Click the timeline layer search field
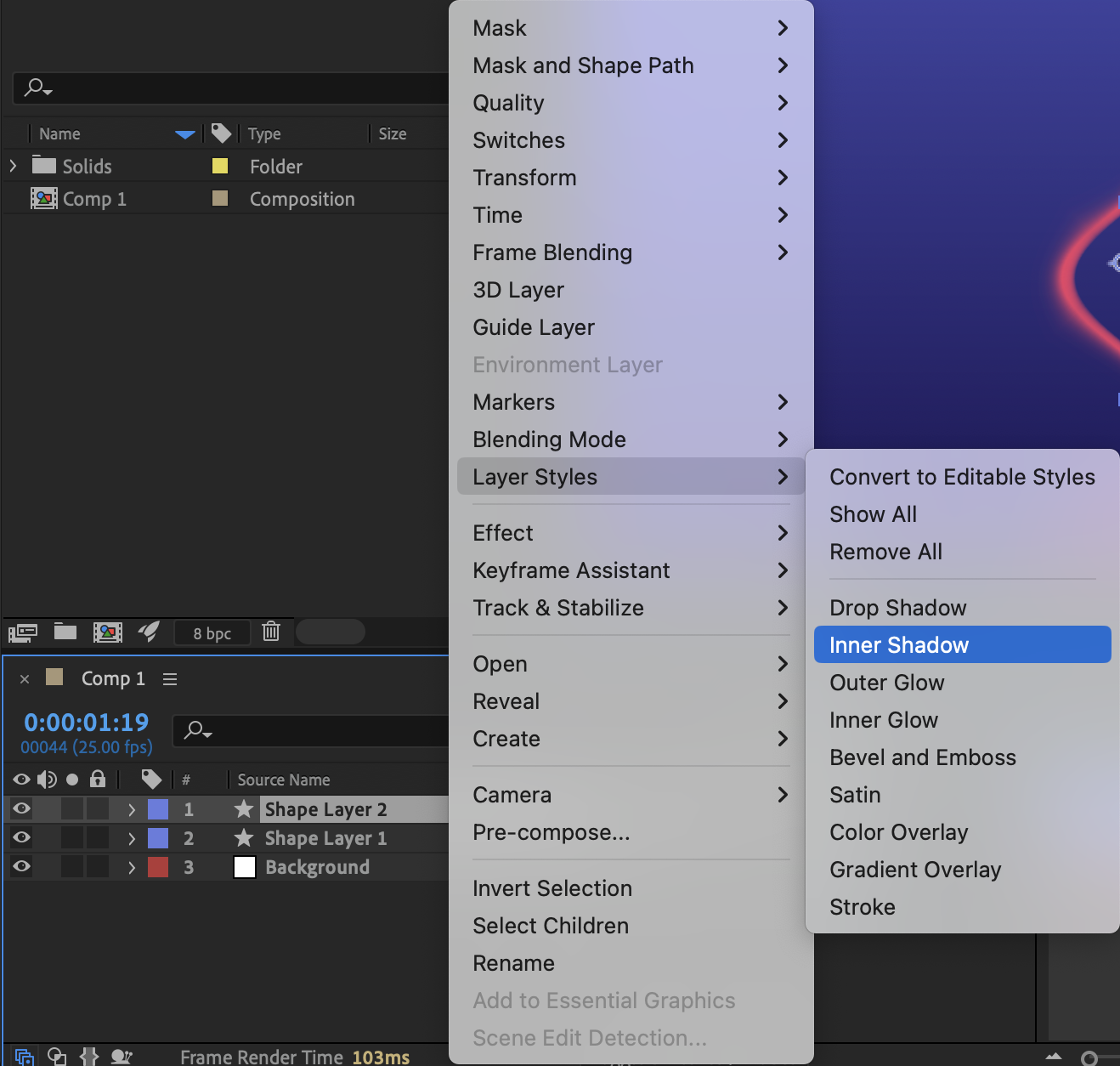The height and width of the screenshot is (1066, 1120). coord(311,731)
